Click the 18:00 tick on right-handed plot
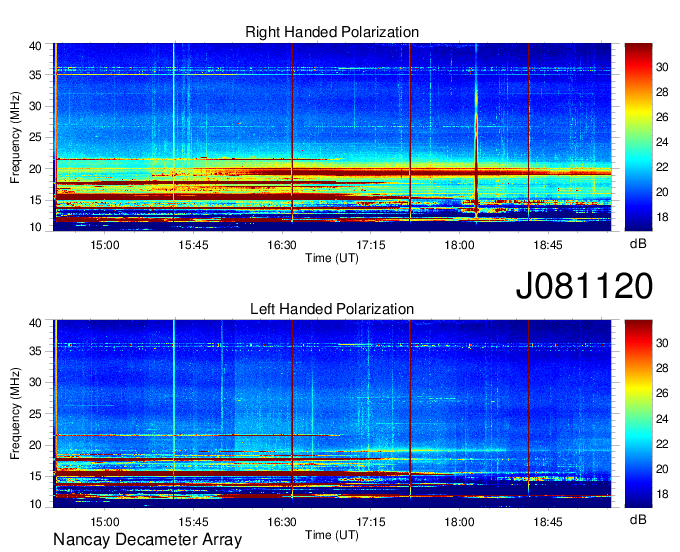Viewport: 680px width, 552px height. (x=459, y=245)
